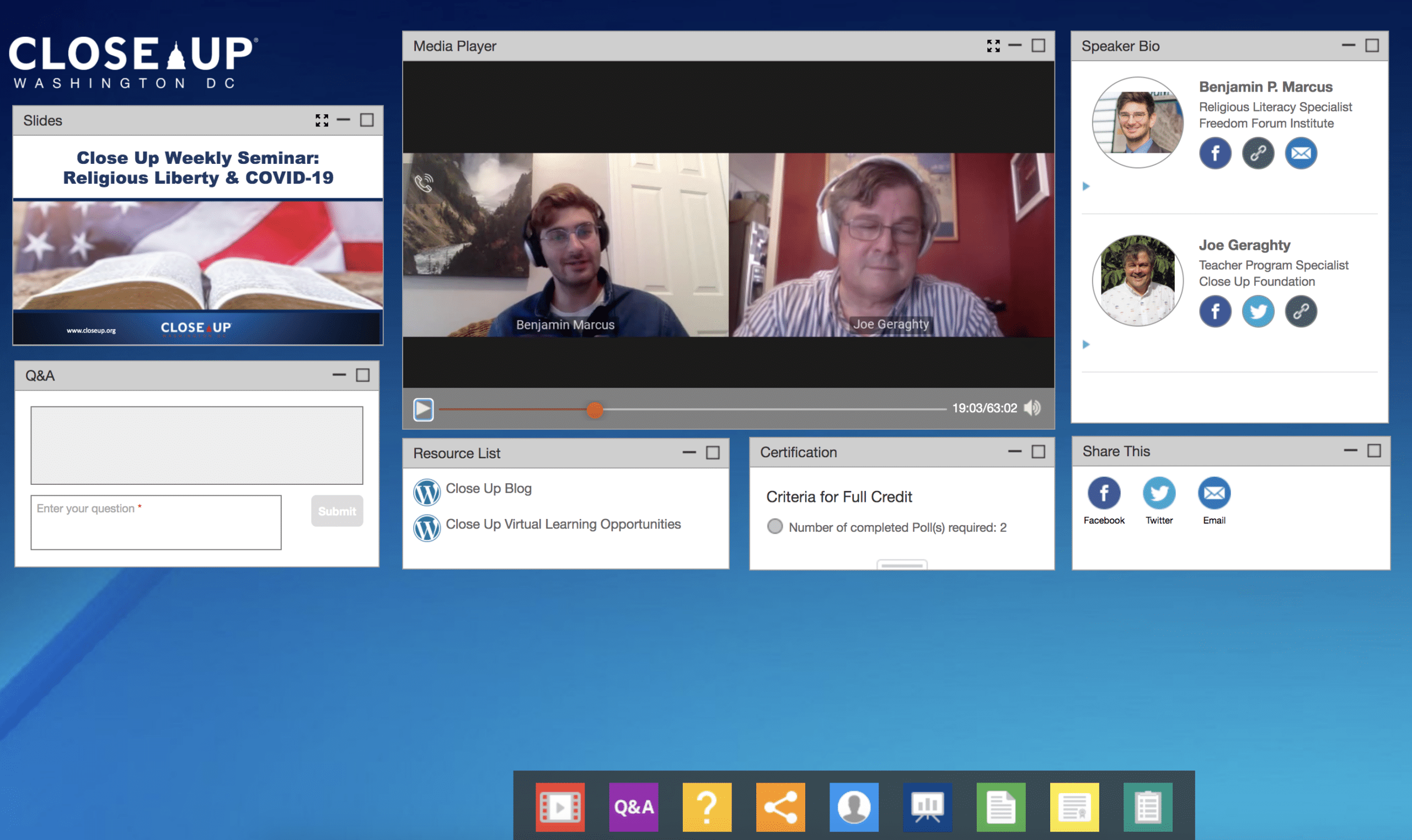Click the orange video progress slider handle
Viewport: 1412px width, 840px height.
594,409
